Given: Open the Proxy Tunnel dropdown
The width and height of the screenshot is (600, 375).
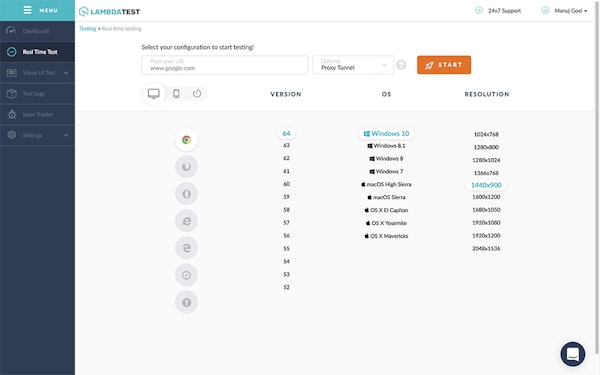Looking at the screenshot, I should pos(353,65).
